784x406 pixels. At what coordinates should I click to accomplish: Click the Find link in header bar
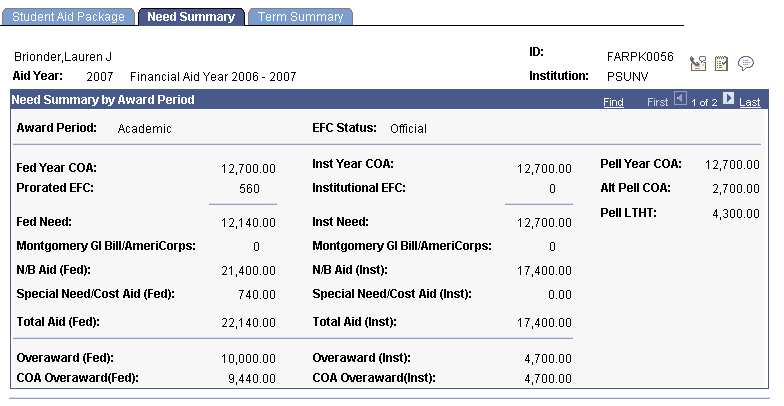614,102
